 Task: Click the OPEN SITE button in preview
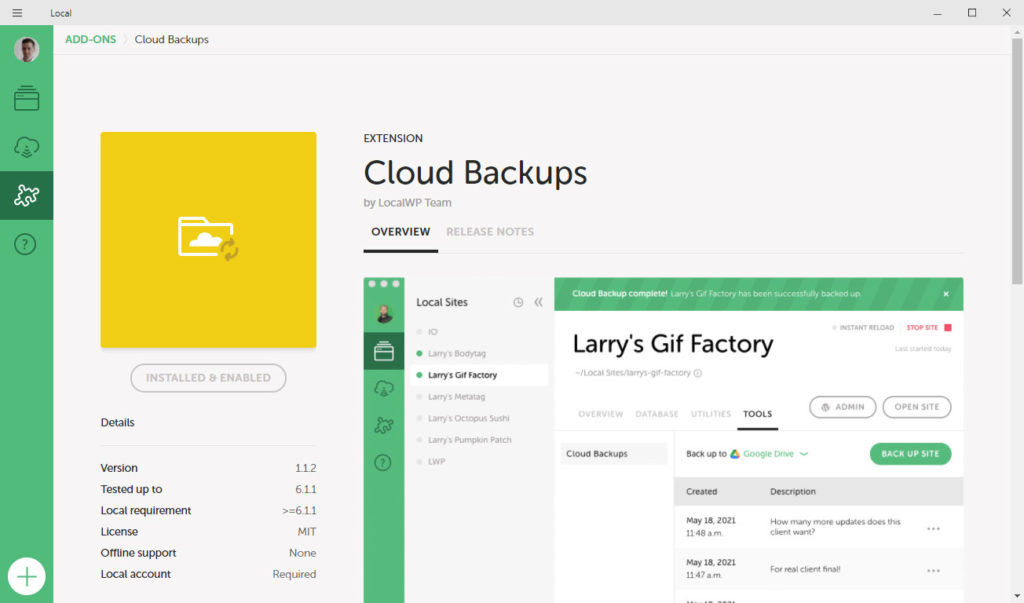pyautogui.click(x=916, y=406)
